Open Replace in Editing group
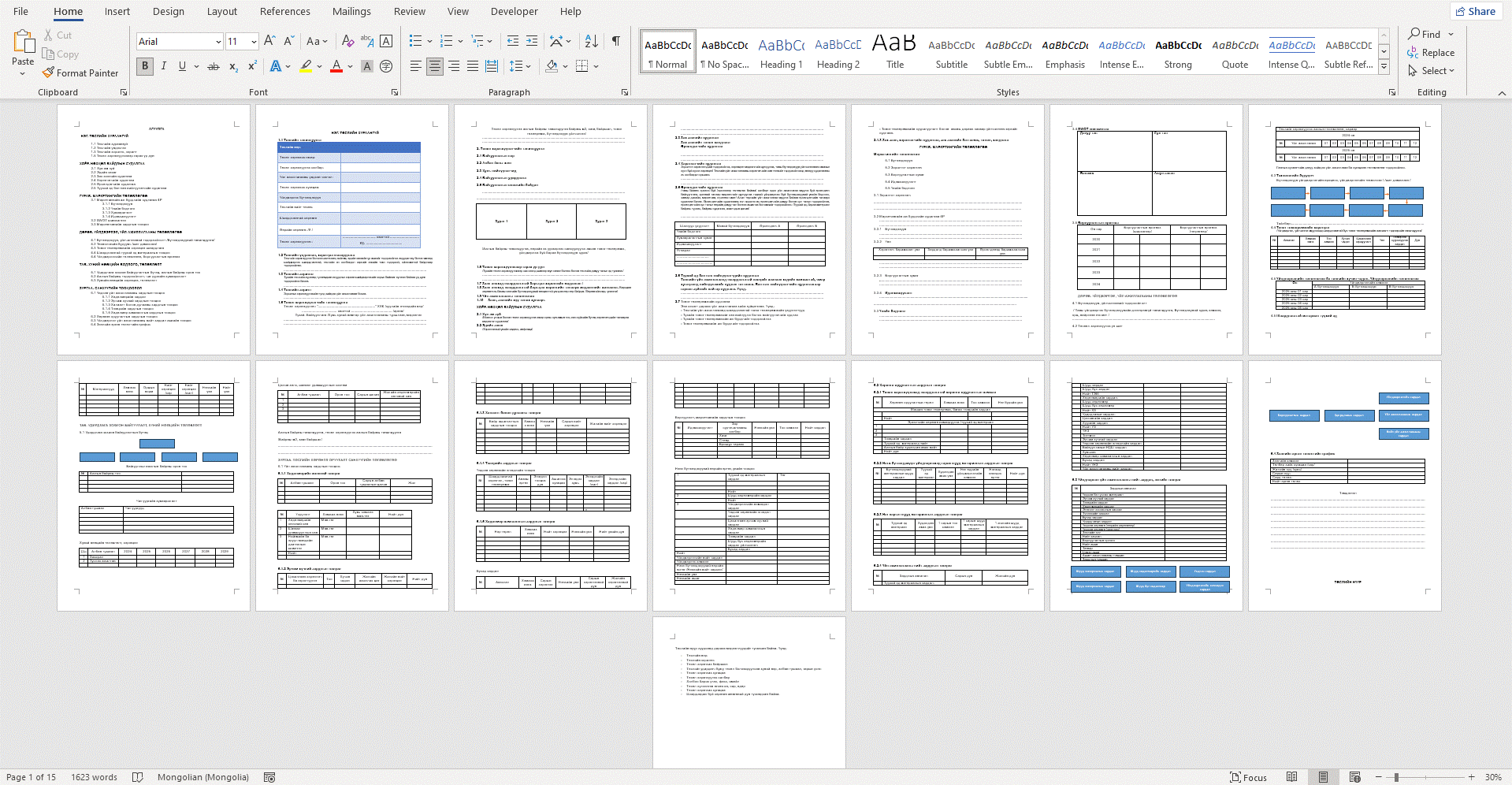The height and width of the screenshot is (785, 1512). coord(1431,53)
